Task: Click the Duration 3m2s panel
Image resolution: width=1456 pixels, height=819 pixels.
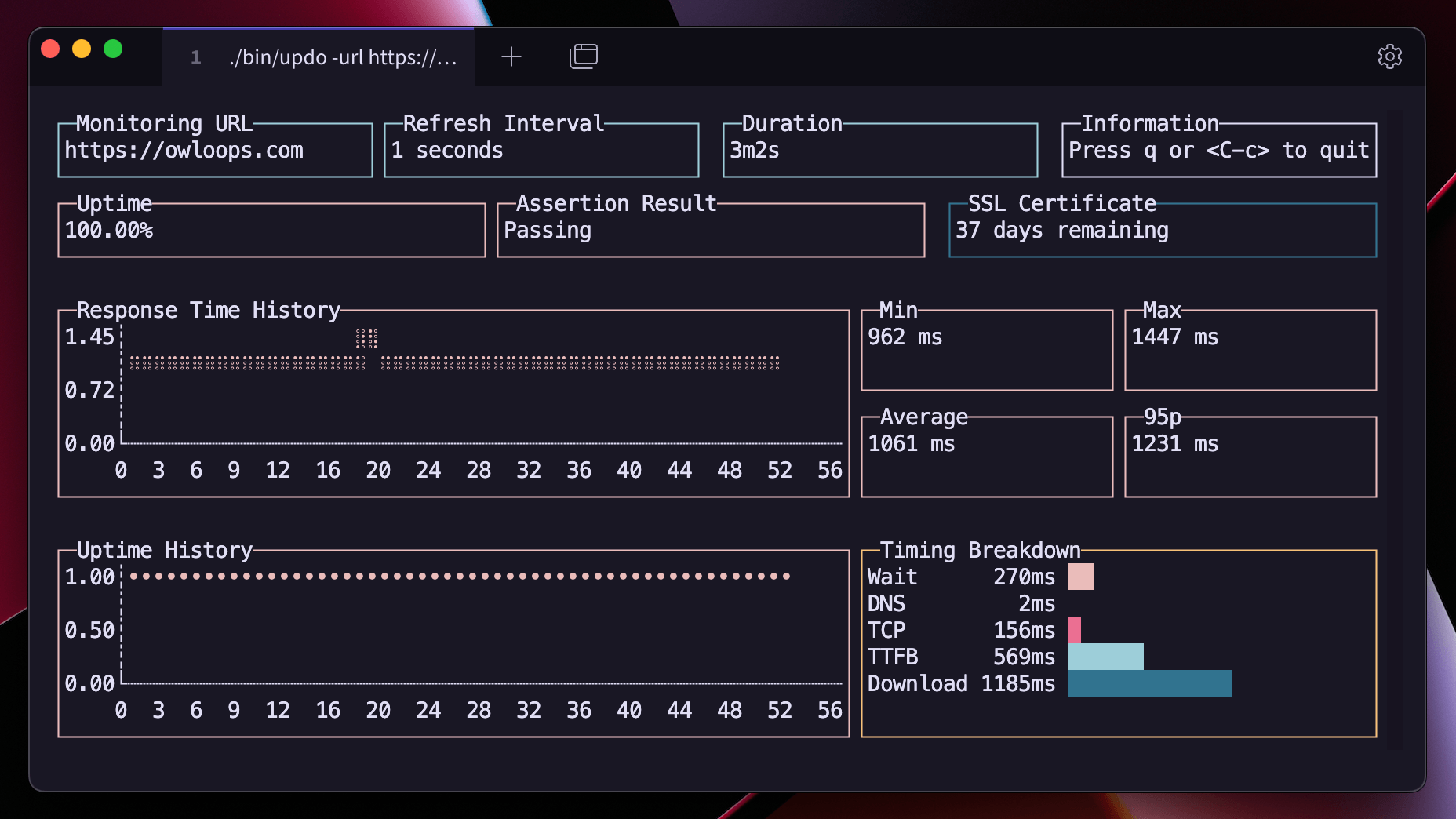Action: coord(880,149)
